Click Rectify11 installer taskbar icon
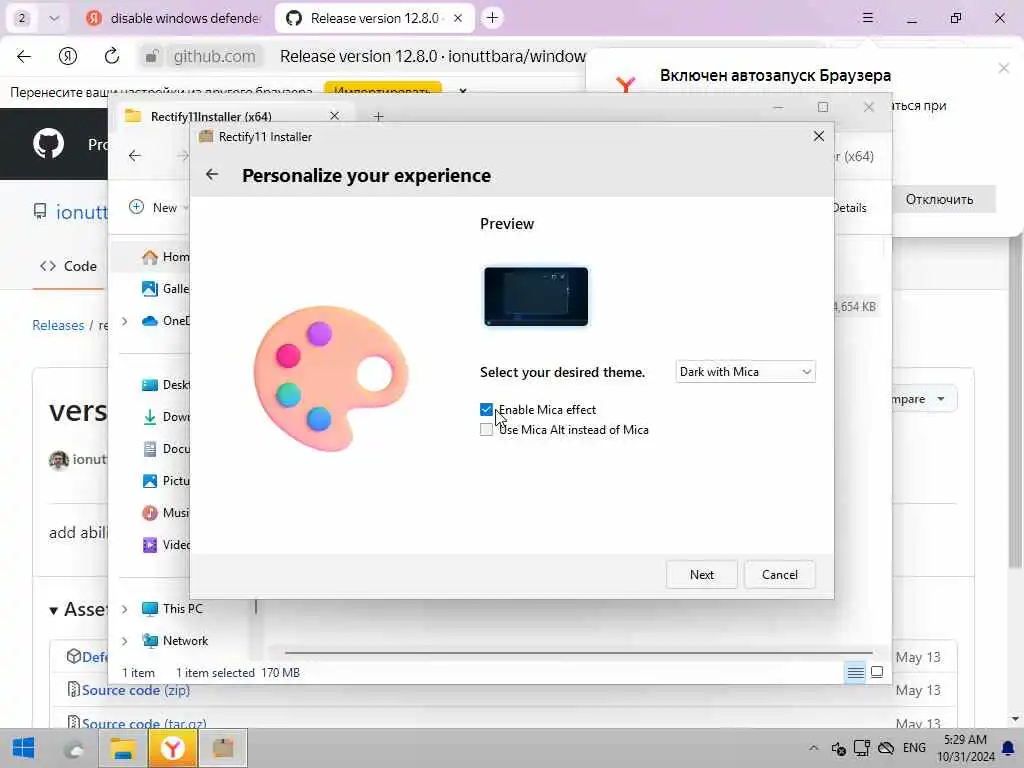1024x768 pixels. click(223, 748)
